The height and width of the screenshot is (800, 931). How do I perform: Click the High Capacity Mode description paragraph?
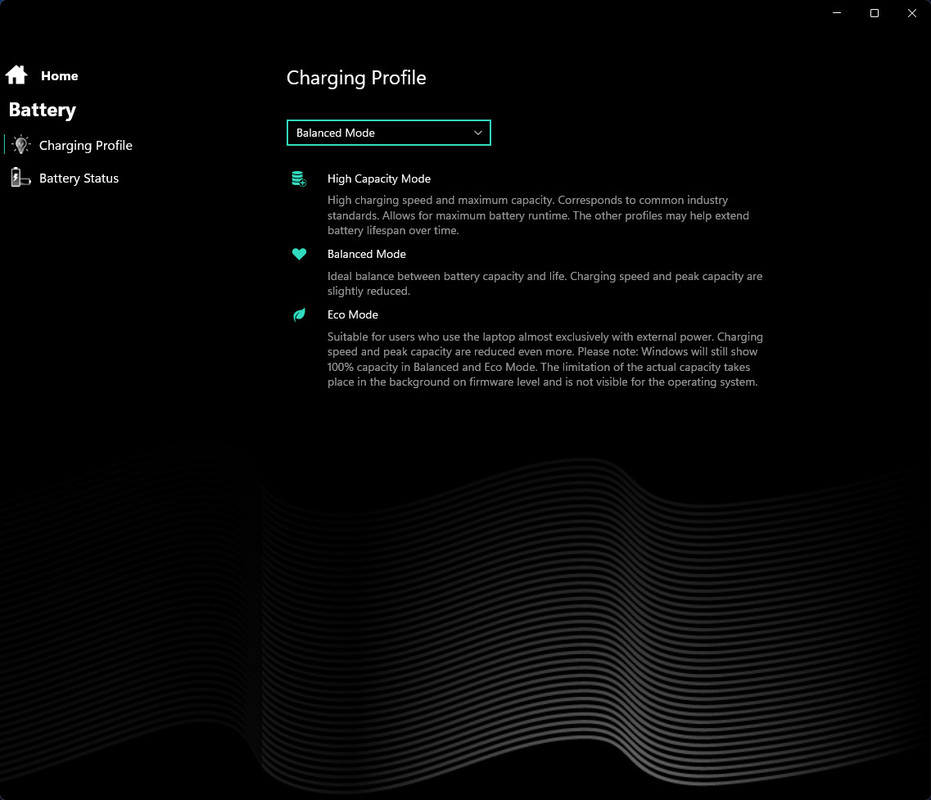pos(538,215)
